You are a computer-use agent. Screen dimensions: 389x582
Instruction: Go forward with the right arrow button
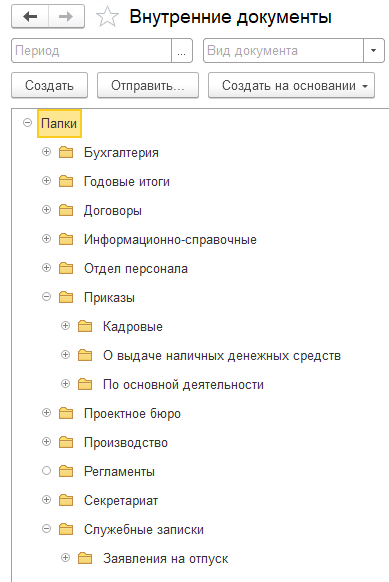[66, 17]
